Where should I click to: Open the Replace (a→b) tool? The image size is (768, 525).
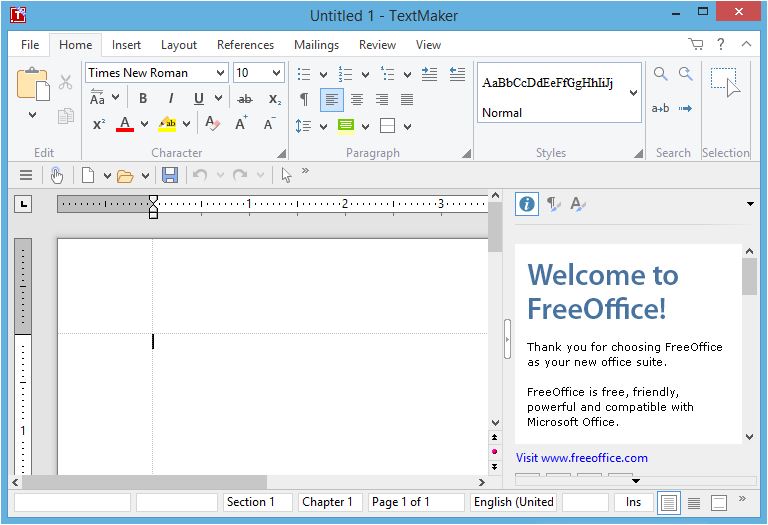tap(660, 108)
